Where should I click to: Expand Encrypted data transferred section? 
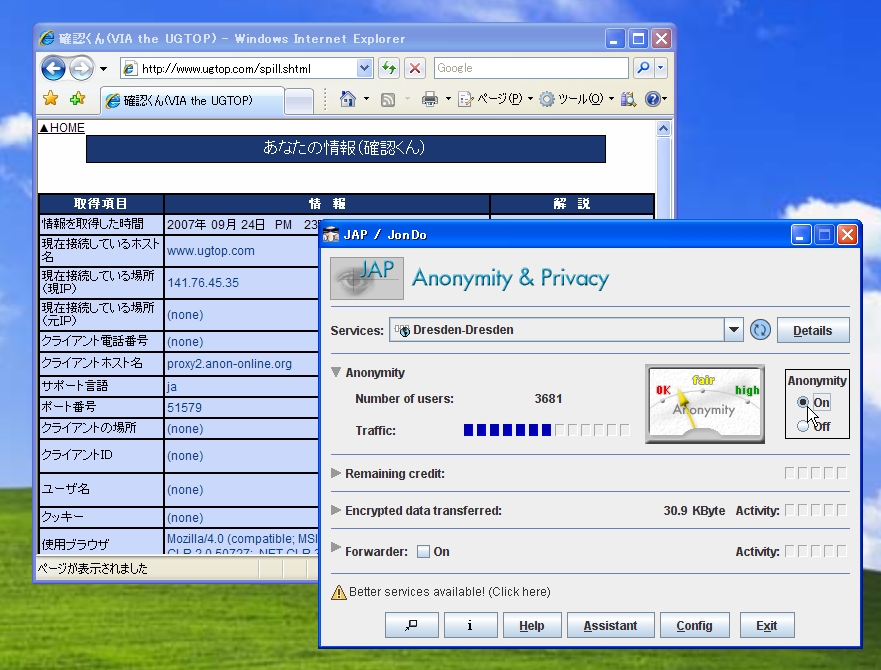336,510
